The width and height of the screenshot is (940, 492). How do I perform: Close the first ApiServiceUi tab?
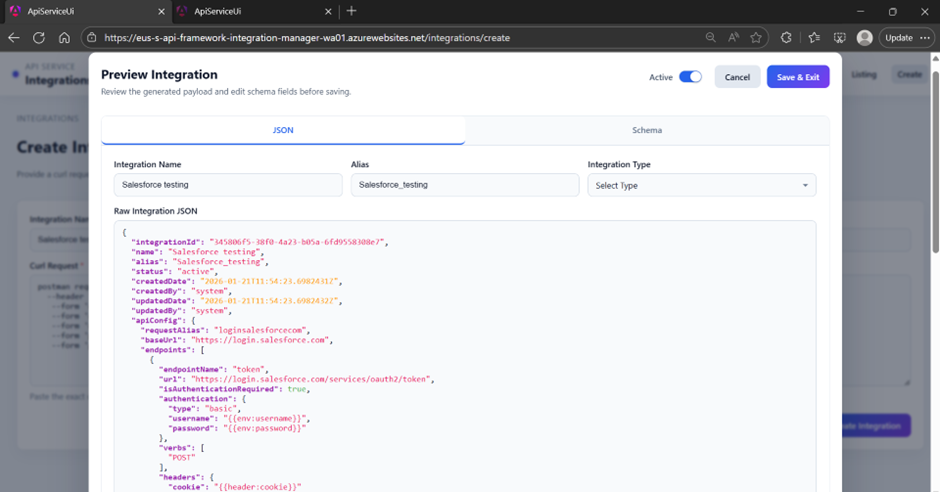click(161, 11)
